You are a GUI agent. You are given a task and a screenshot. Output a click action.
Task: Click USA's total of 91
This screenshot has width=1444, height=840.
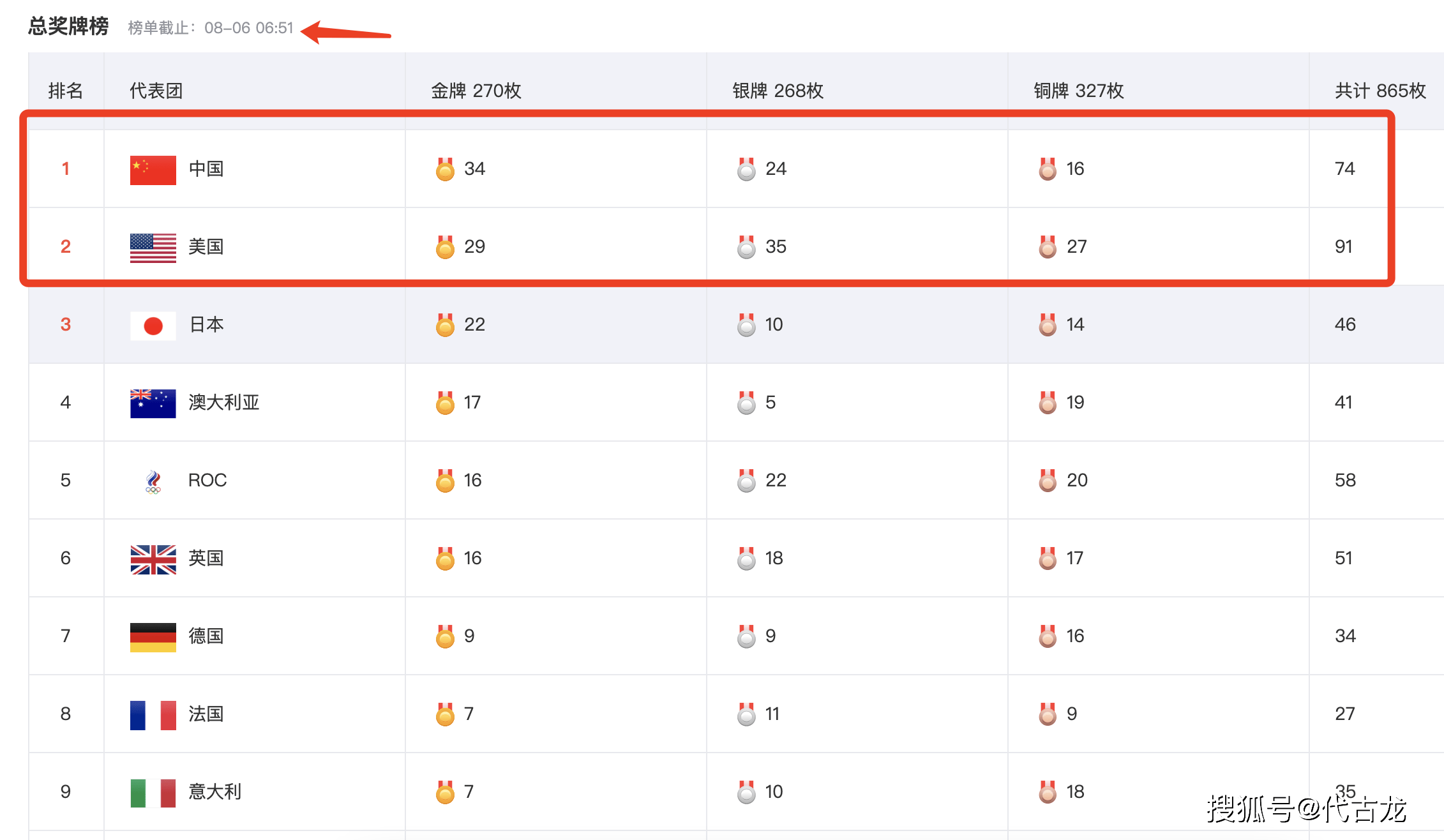(x=1344, y=246)
